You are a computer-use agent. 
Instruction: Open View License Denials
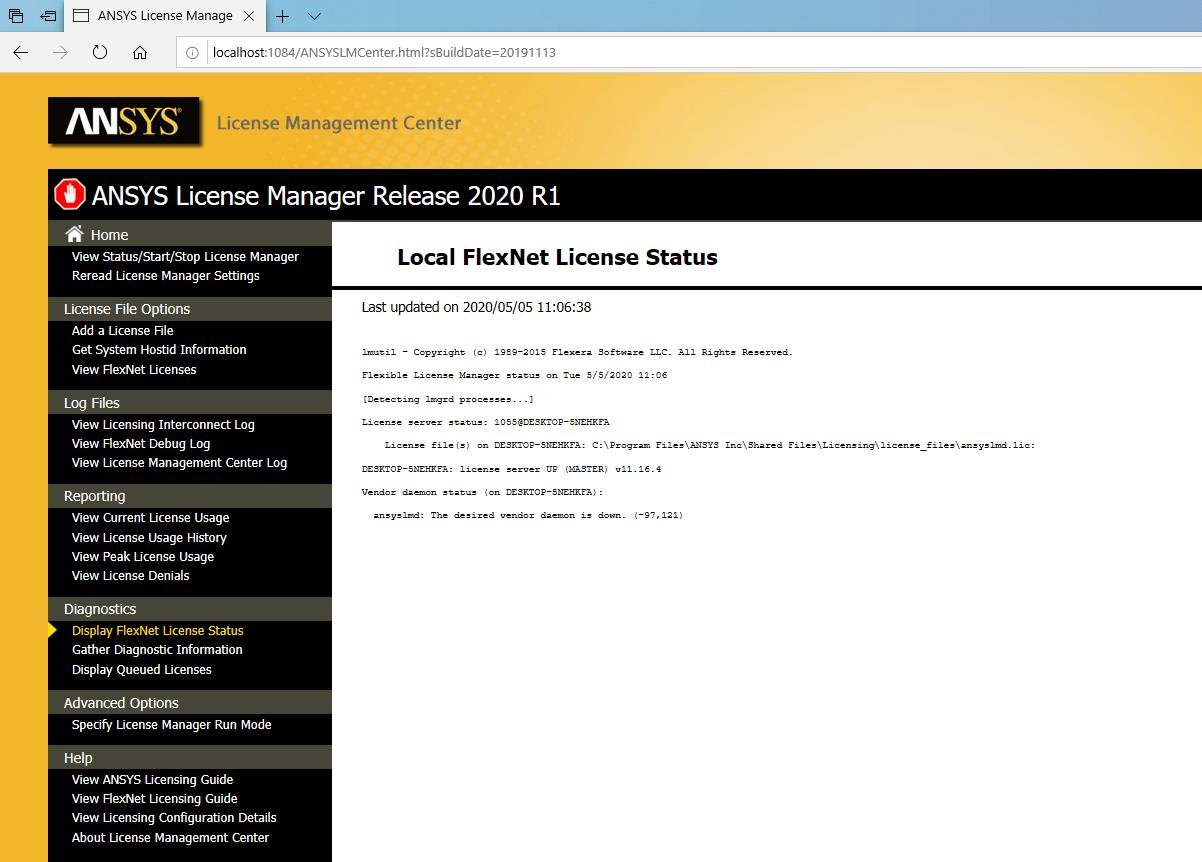130,576
